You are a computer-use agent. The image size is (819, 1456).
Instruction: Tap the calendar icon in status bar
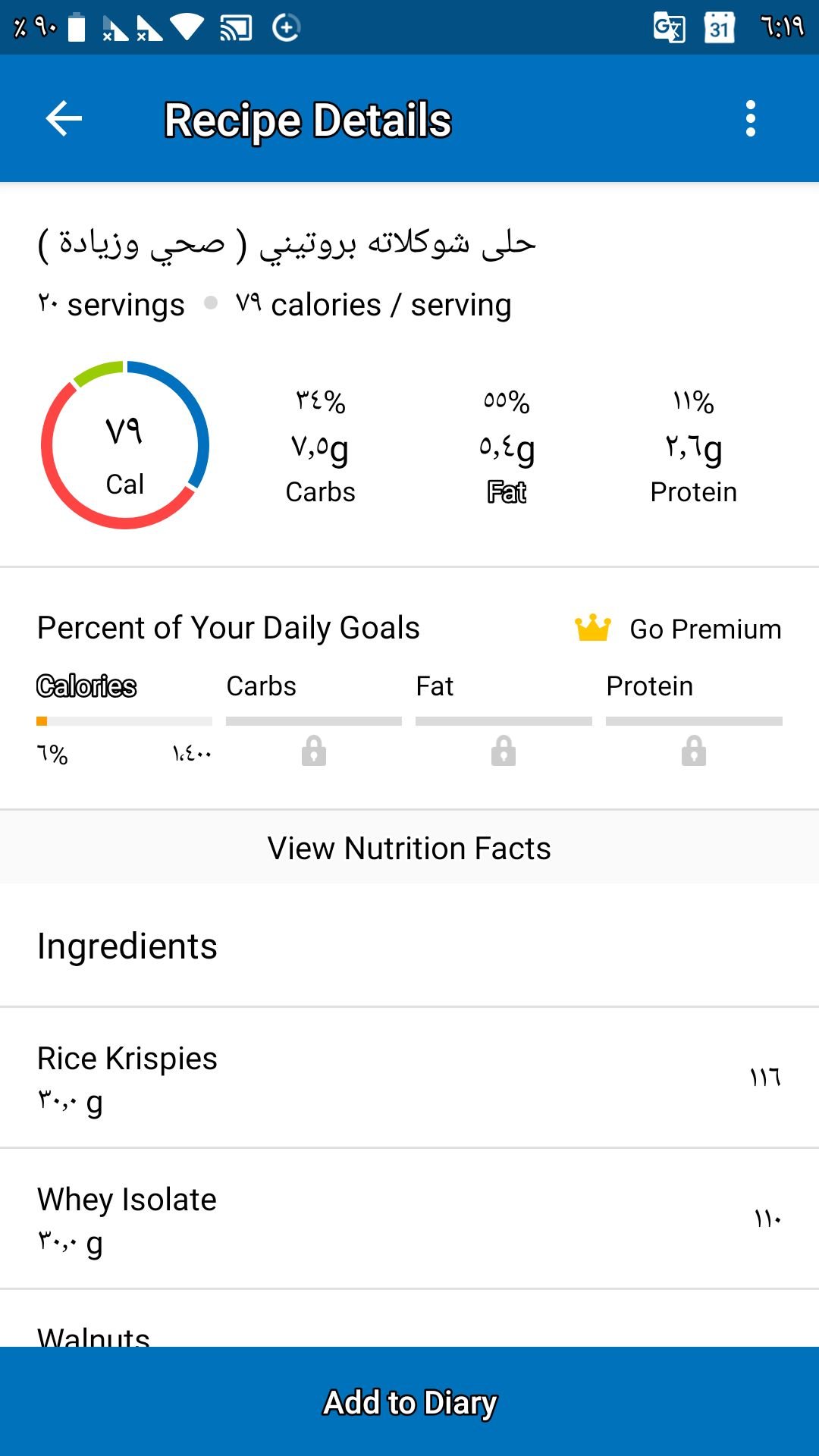point(719,28)
